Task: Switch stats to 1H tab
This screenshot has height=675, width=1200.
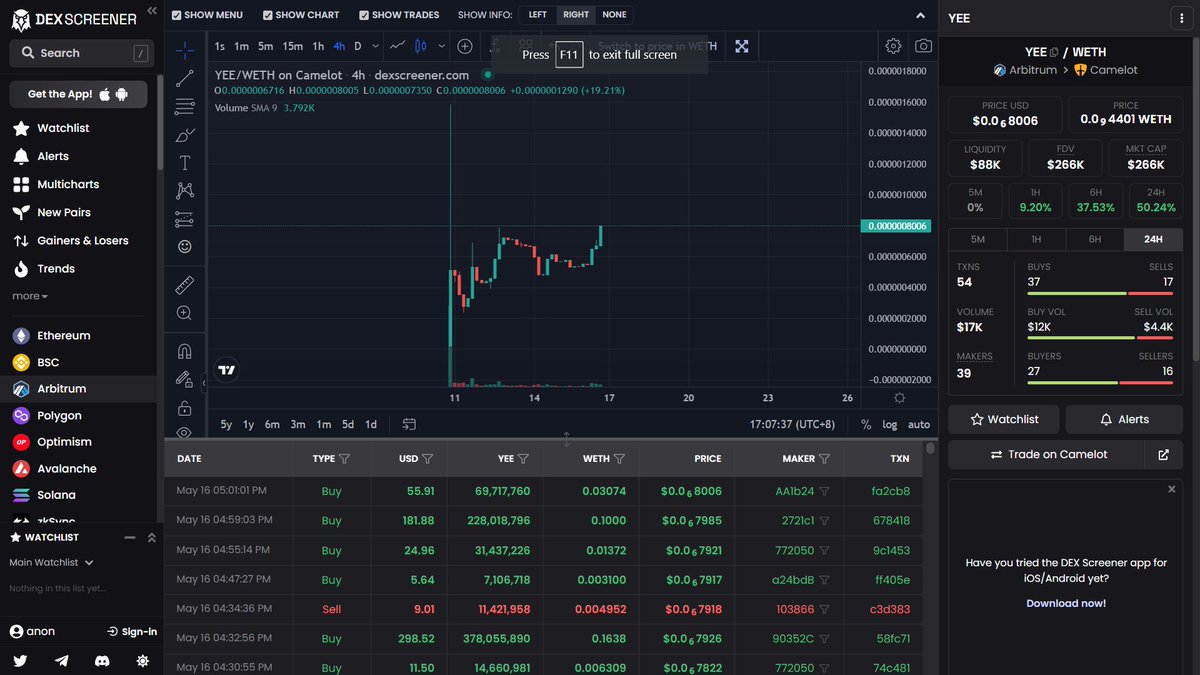Action: pos(1036,239)
